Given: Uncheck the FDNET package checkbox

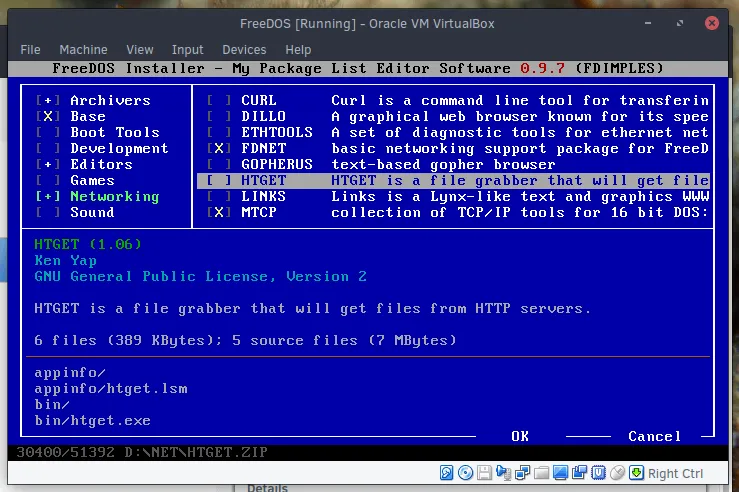Looking at the screenshot, I should click(220, 149).
